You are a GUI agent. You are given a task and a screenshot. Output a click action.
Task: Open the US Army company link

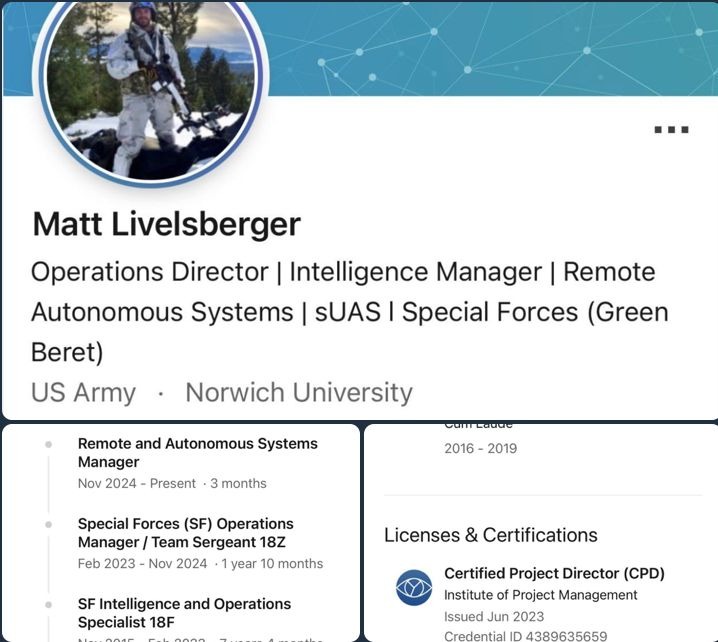coord(83,392)
